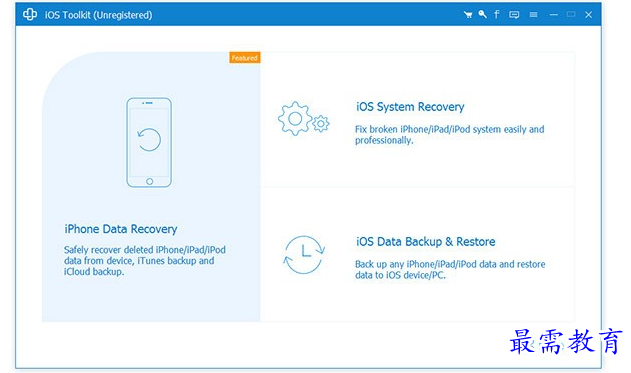631x373 pixels.
Task: Click the shopping cart purchase icon
Action: pos(468,15)
